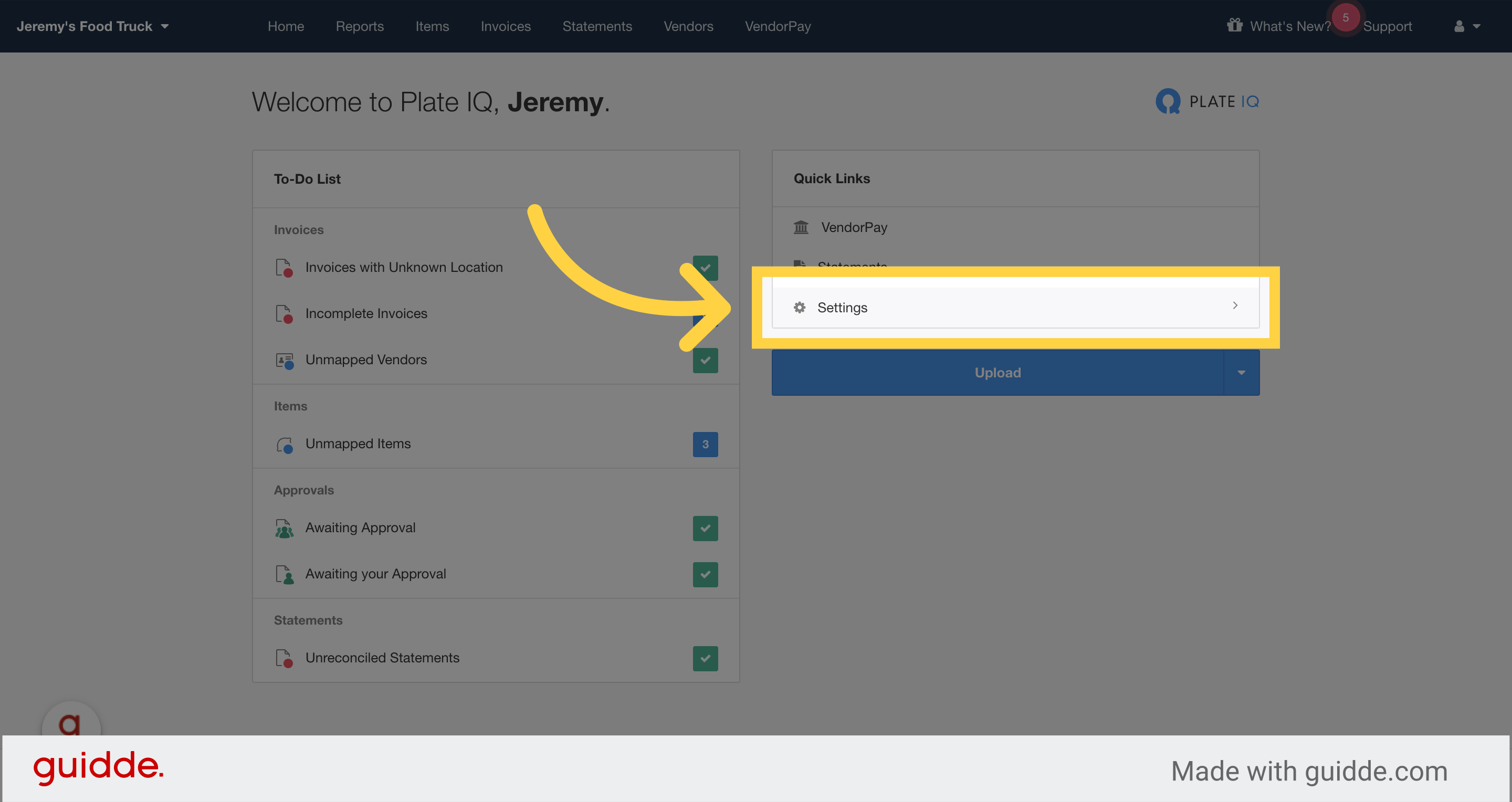Click green check for Unreconciled Statements
This screenshot has height=802, width=1512.
point(705,658)
